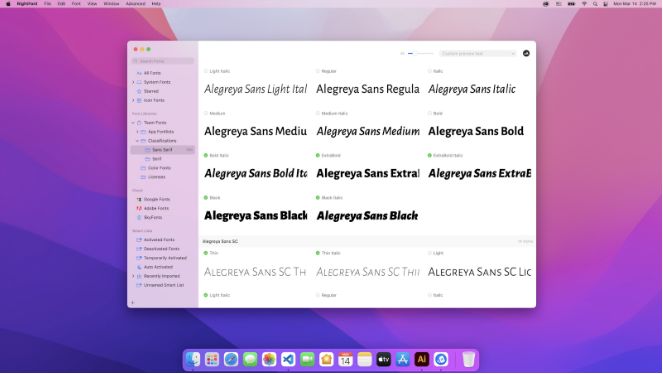Open Visual Studio Code from the Dock
Screen dimensions: 663x374
288,360
